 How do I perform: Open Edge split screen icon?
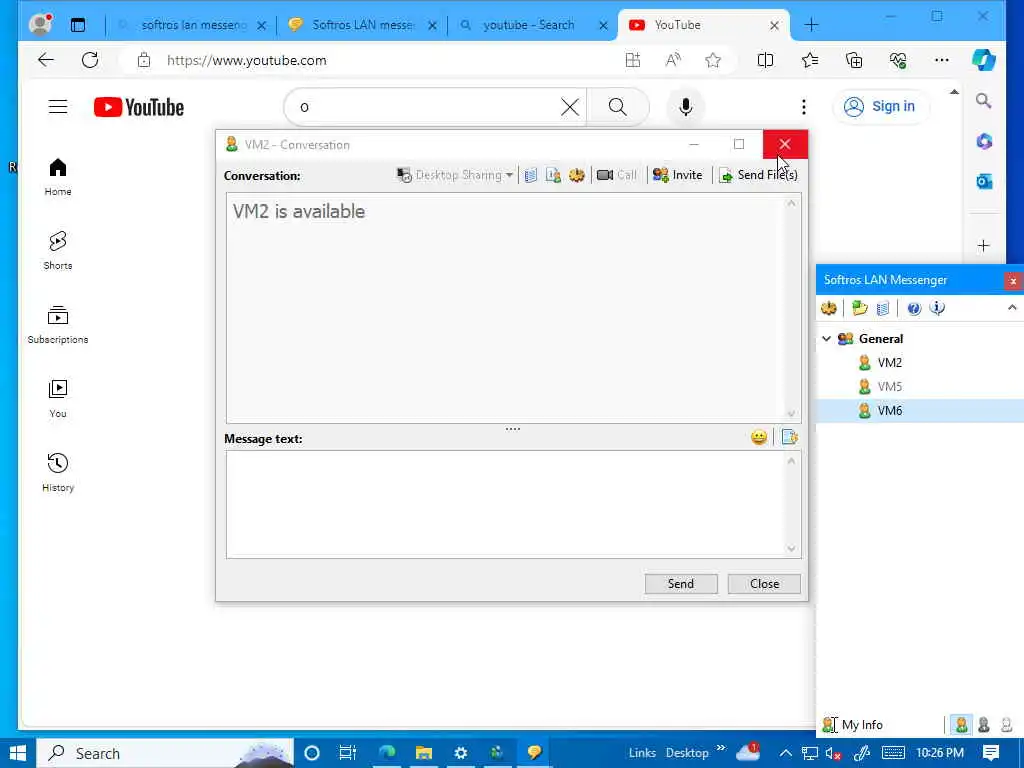click(765, 60)
